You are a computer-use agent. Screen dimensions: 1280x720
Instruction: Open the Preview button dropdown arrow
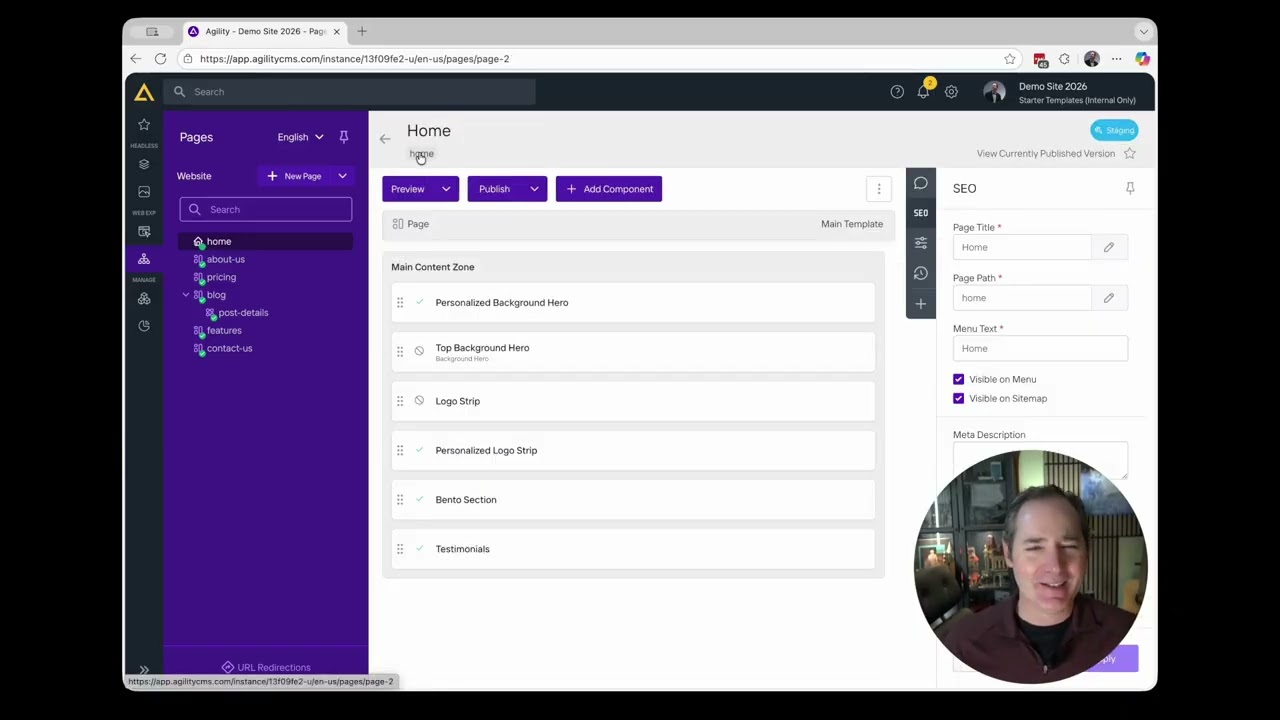tap(446, 189)
